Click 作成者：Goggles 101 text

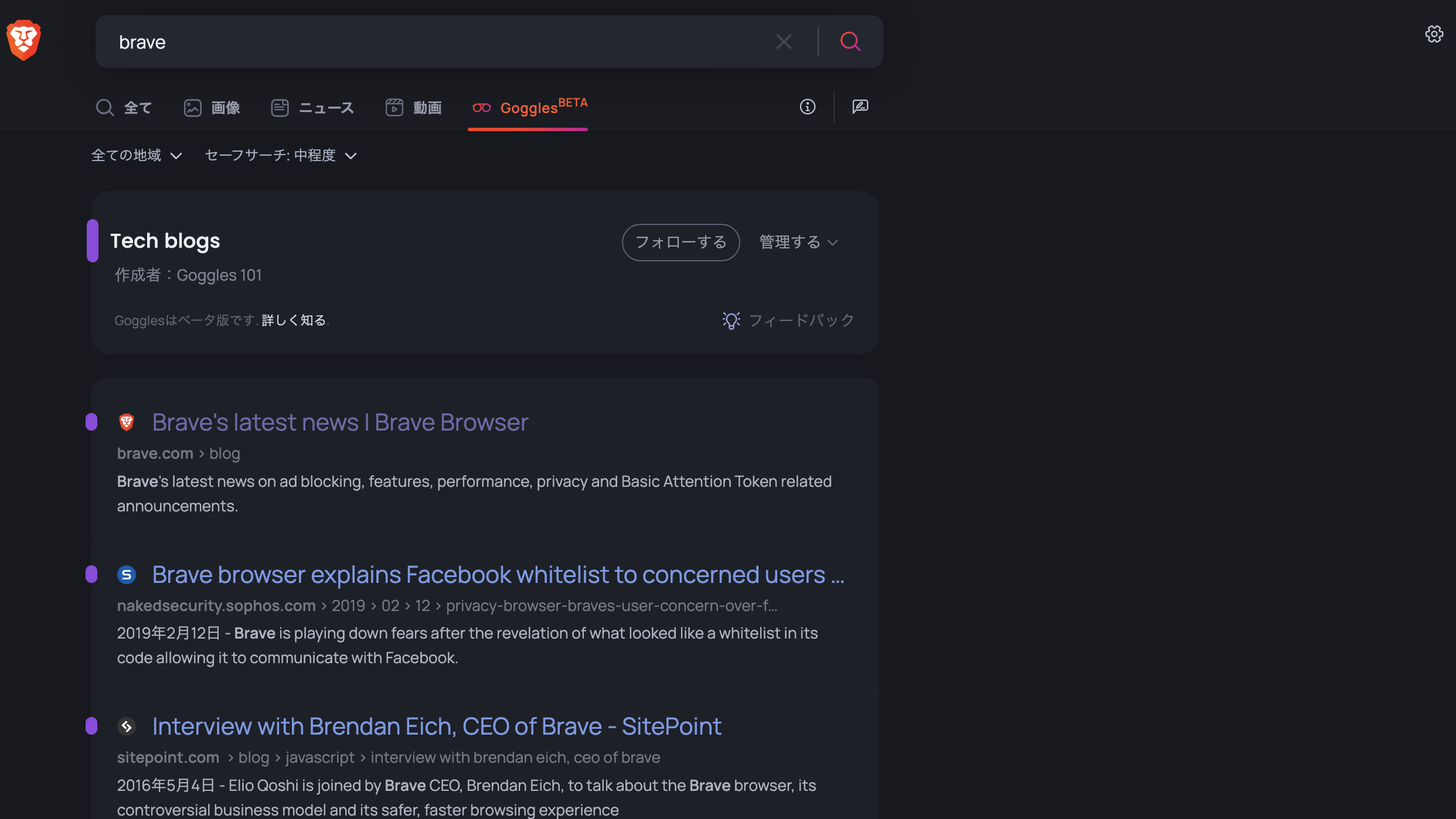[188, 275]
